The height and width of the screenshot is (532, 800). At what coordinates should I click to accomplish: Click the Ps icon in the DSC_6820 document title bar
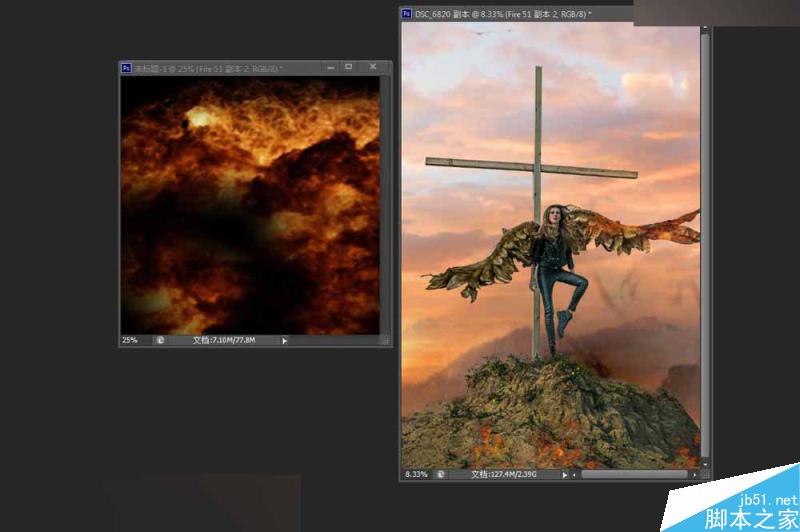point(406,14)
